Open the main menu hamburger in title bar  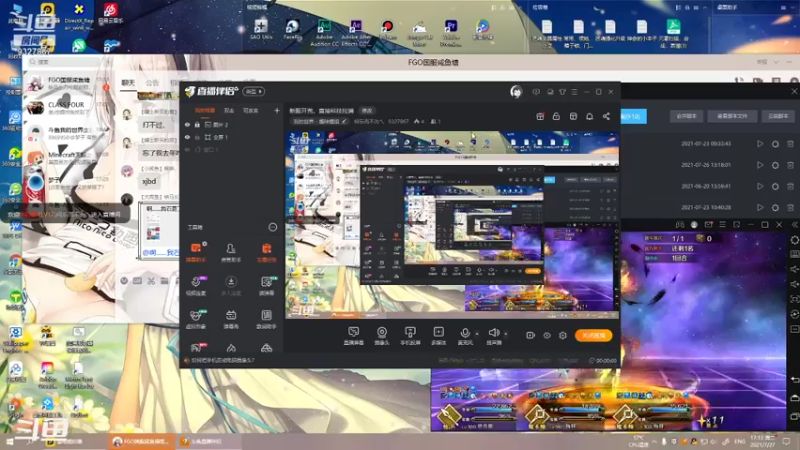click(x=574, y=92)
